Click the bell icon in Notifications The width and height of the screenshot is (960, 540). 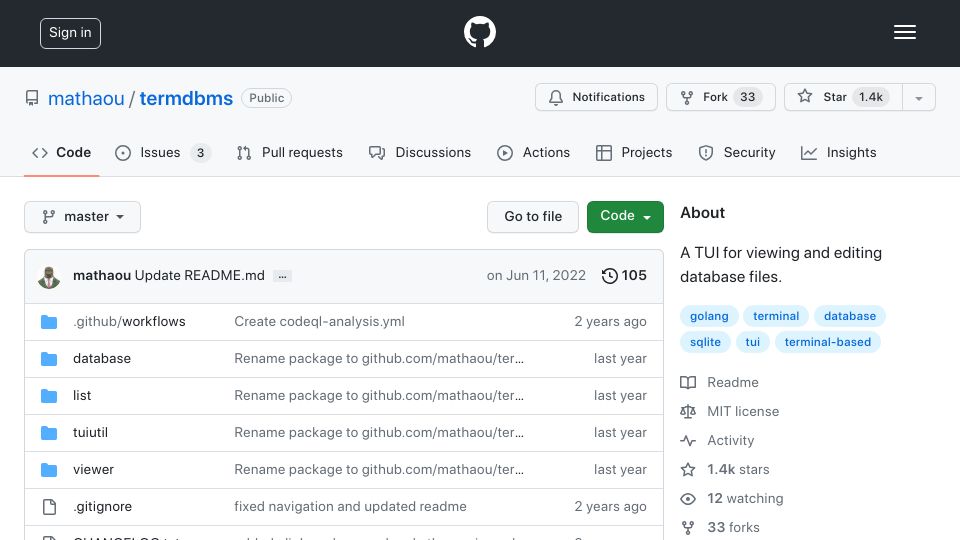(556, 97)
